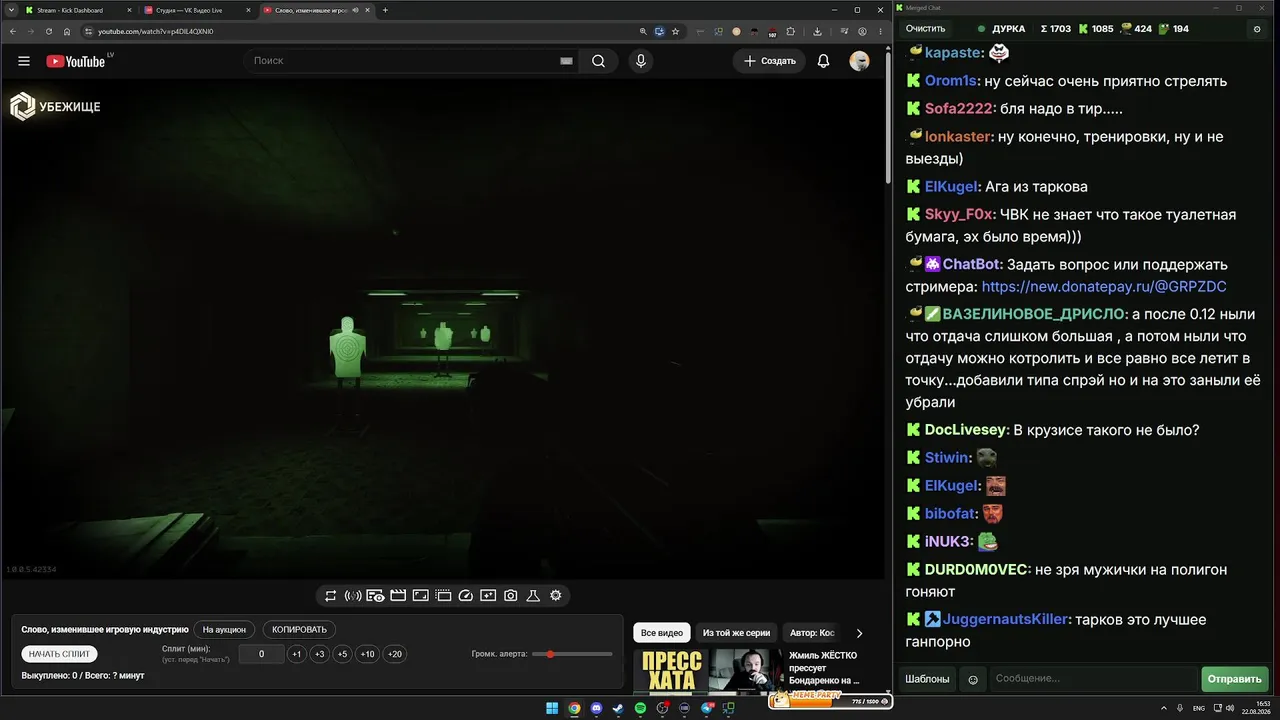This screenshot has width=1280, height=720.
Task: Reload the page in the browser toolbar
Action: pyautogui.click(x=48, y=31)
